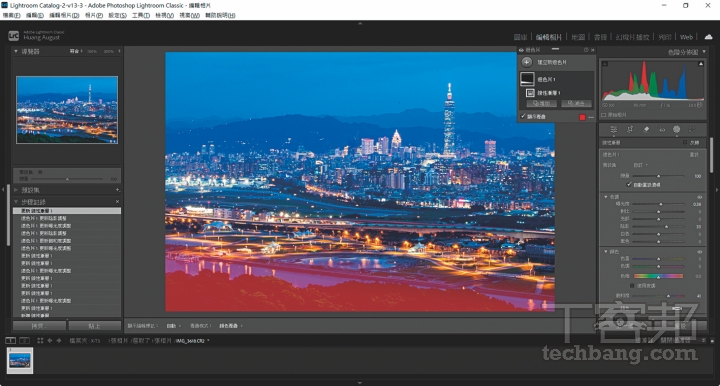Screen dimensions: 720x386
Task: Hide right panel group arrow
Action: [x=717, y=189]
